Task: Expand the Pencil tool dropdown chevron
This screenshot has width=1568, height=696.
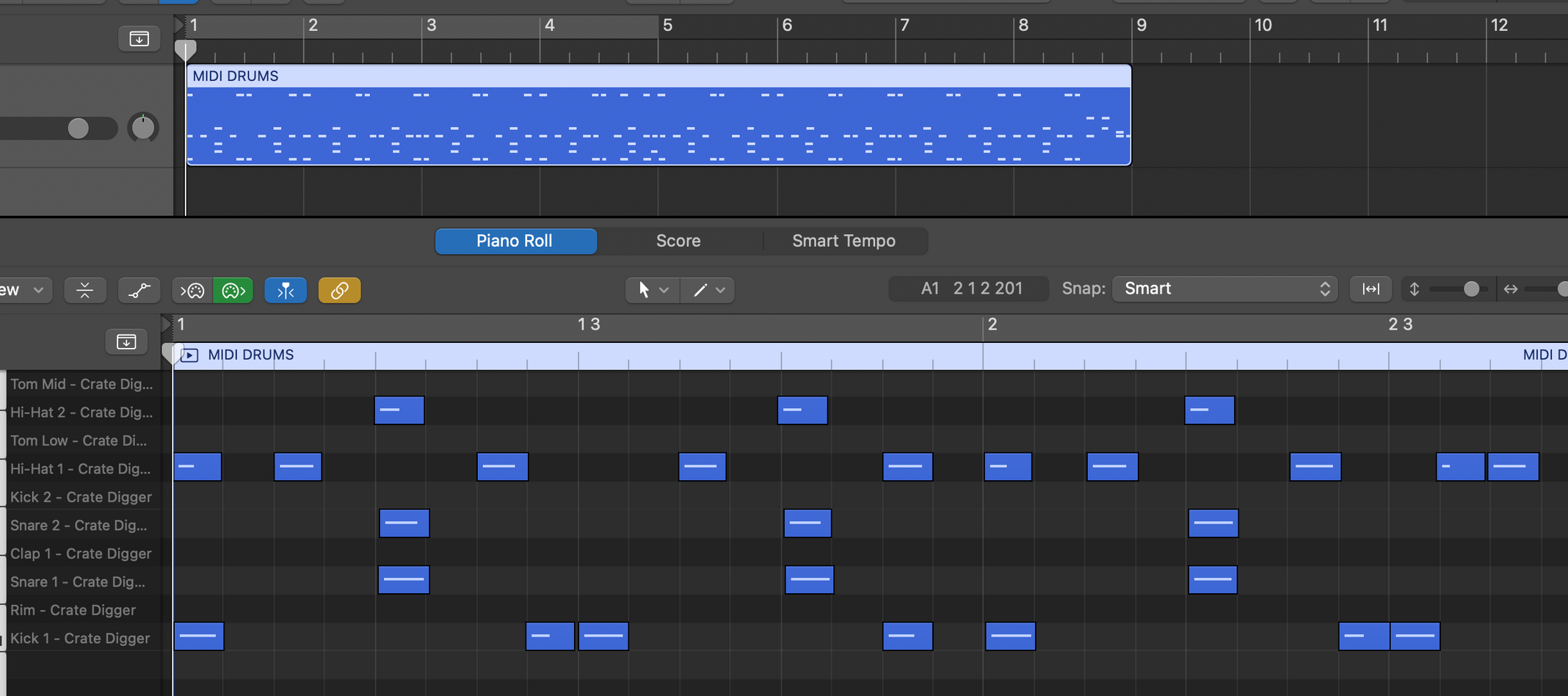Action: tap(720, 291)
